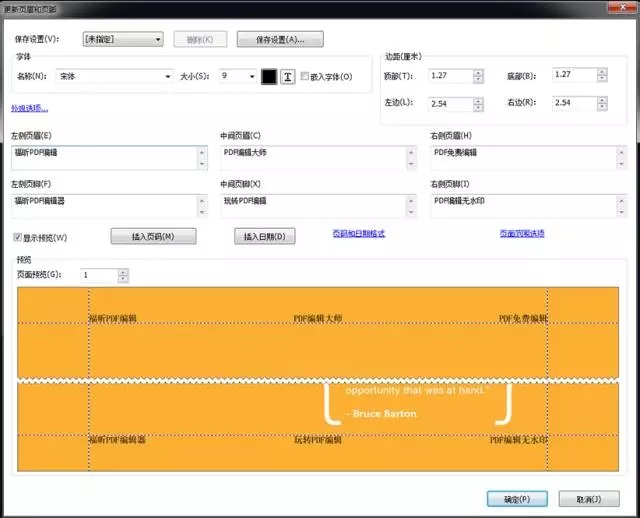Viewport: 640px width, 518px height.
Task: Close the dialog window
Action: click(x=622, y=7)
